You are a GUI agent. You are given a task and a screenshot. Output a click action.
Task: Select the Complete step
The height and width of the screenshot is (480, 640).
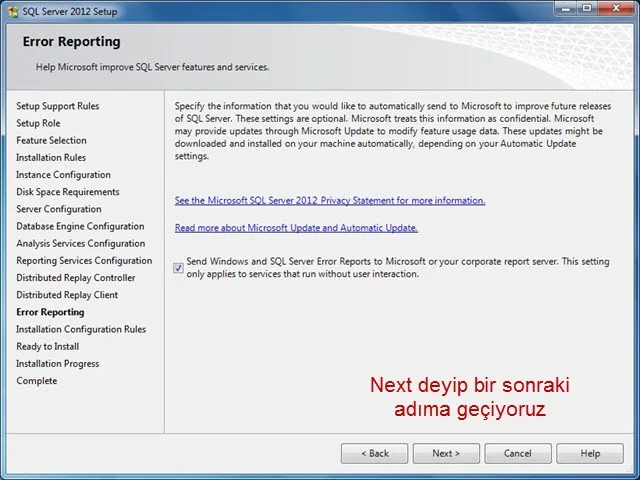point(37,380)
